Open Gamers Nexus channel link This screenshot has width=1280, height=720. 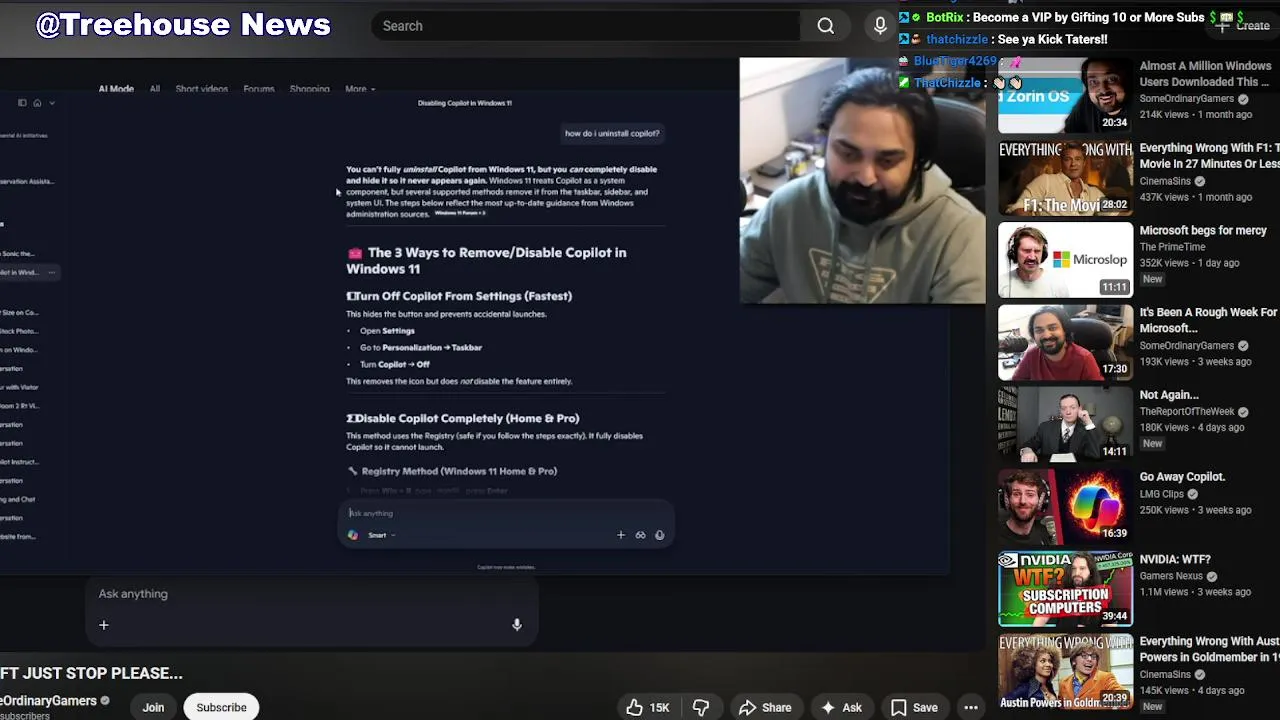tap(1171, 576)
